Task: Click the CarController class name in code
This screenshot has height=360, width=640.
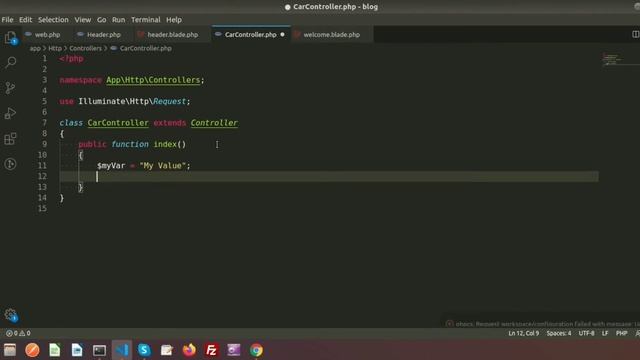Action: pos(118,123)
